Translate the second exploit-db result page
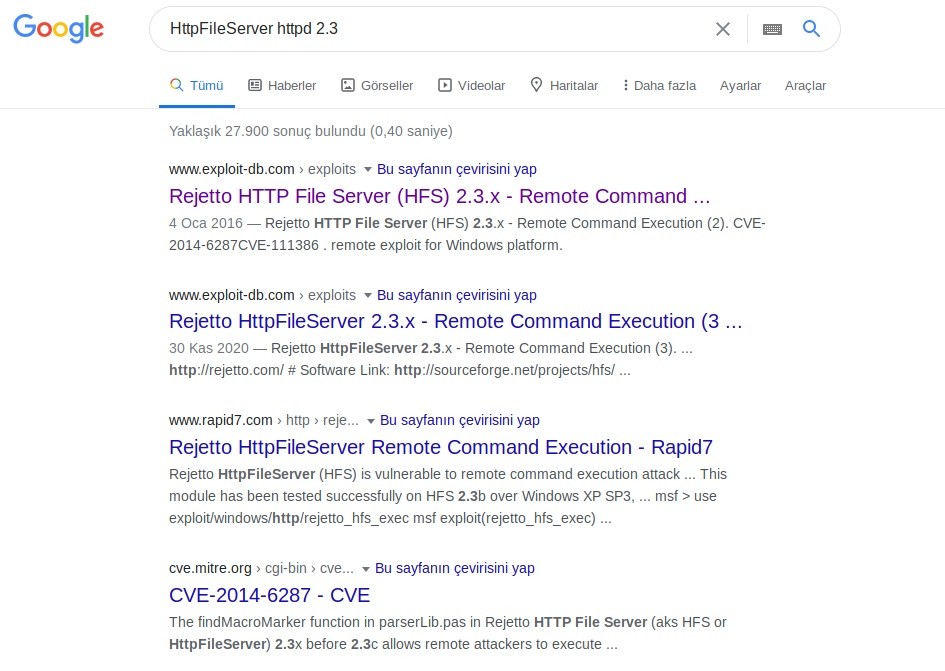945x671 pixels. click(456, 295)
